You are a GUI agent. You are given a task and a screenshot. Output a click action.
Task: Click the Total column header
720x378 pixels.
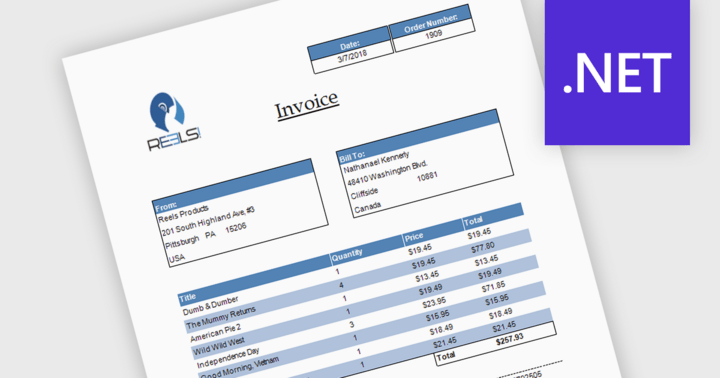point(473,221)
